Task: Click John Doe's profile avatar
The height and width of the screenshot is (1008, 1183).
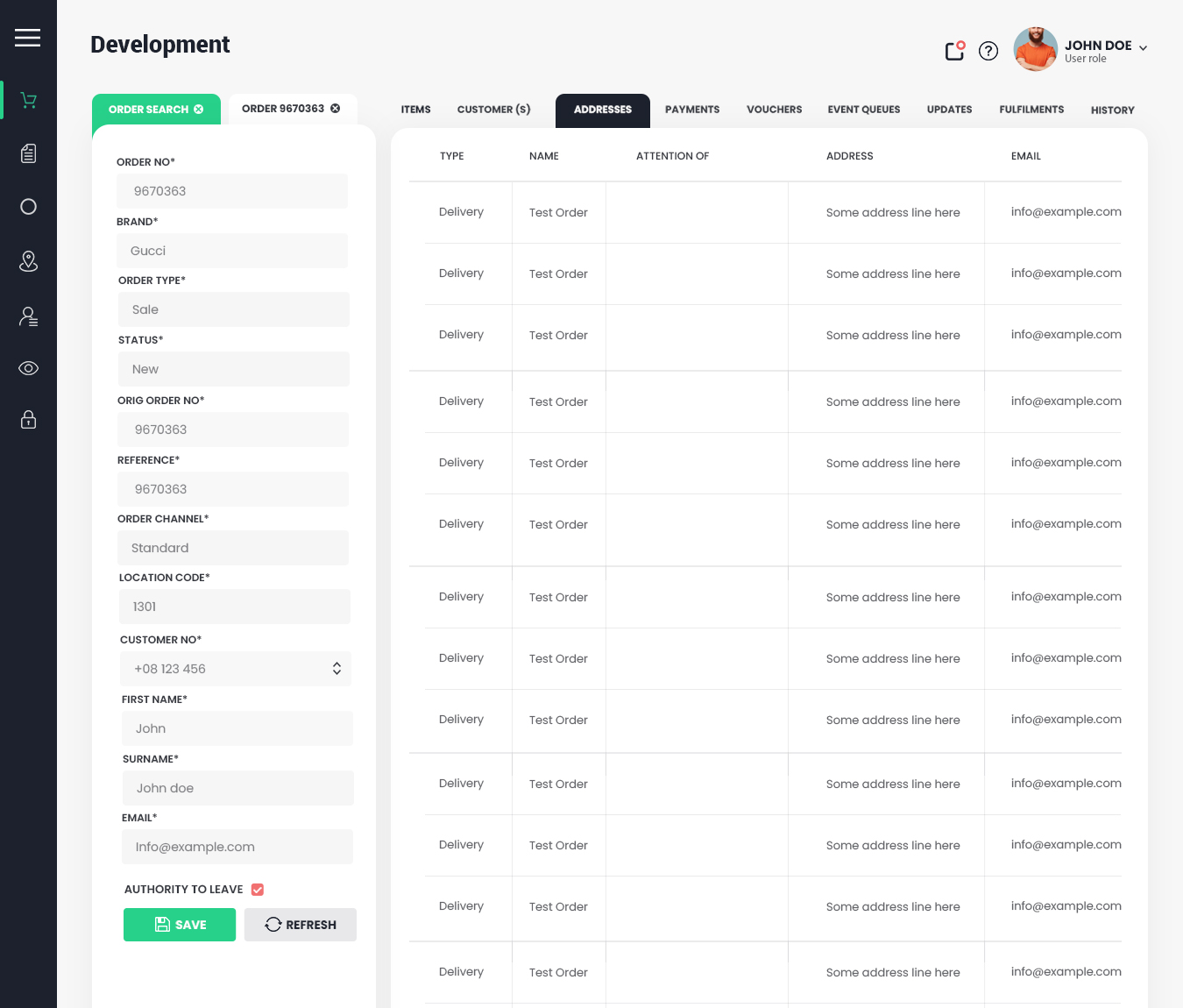Action: (1036, 49)
